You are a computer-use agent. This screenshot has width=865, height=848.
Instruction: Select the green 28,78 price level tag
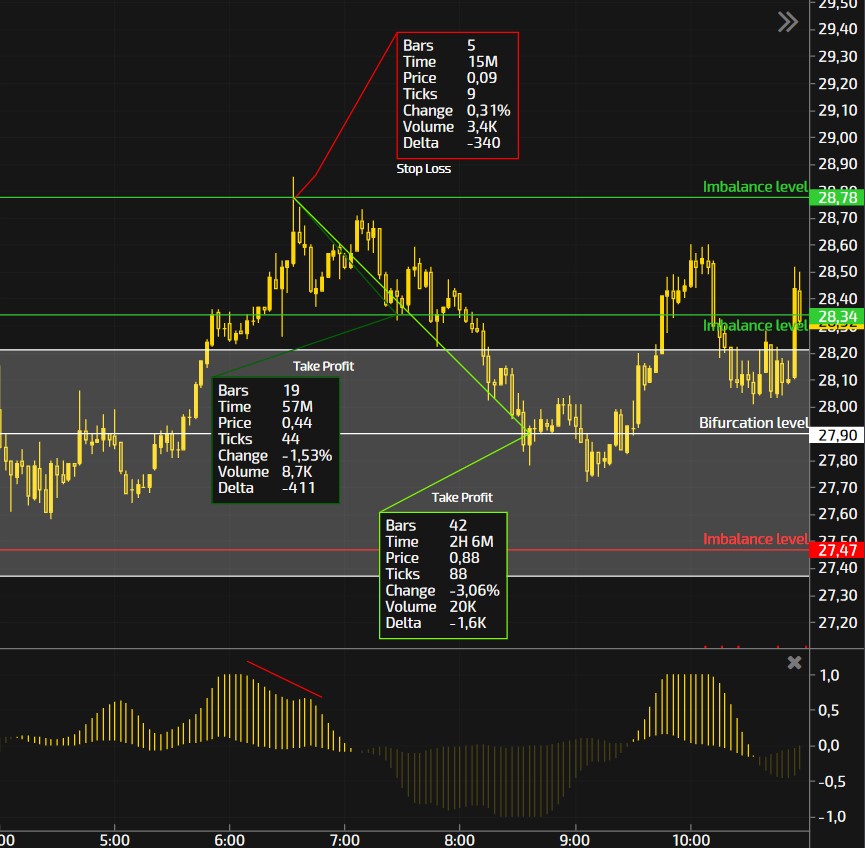tap(838, 198)
